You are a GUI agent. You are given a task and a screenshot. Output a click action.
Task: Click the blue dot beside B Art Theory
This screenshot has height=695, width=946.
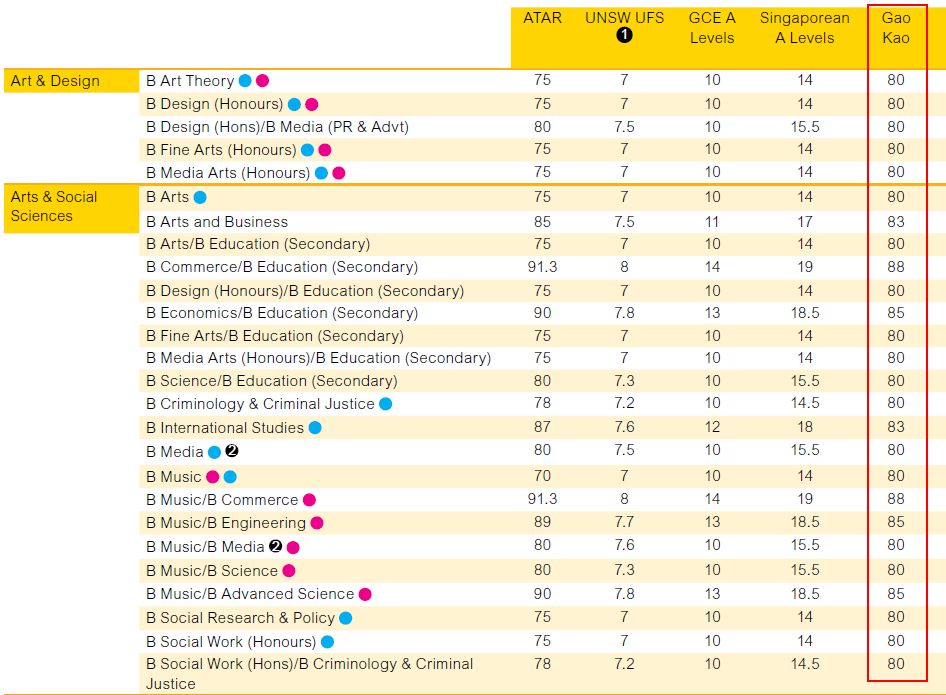(x=245, y=81)
